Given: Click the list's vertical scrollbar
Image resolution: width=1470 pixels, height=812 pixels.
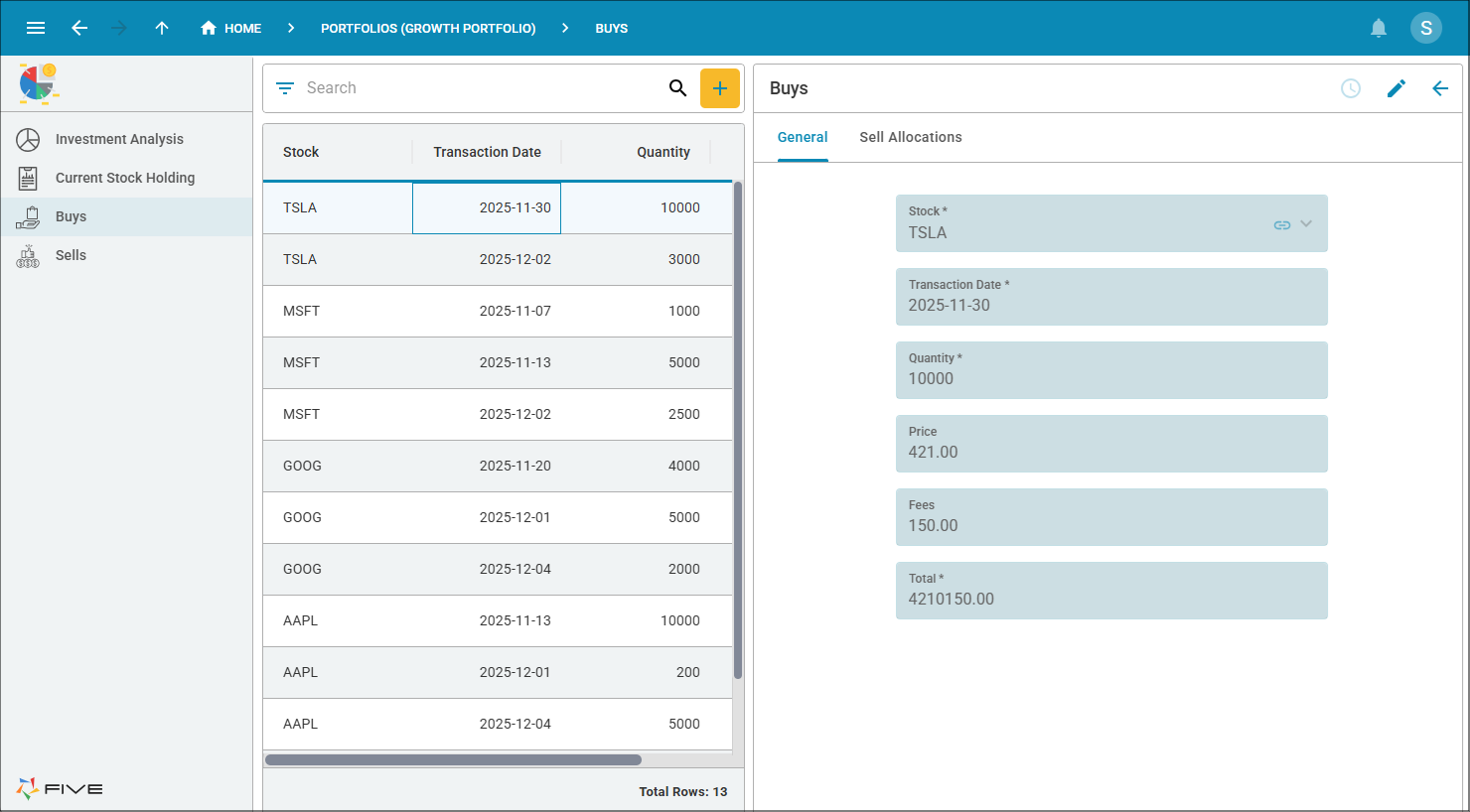Looking at the screenshot, I should (738, 431).
